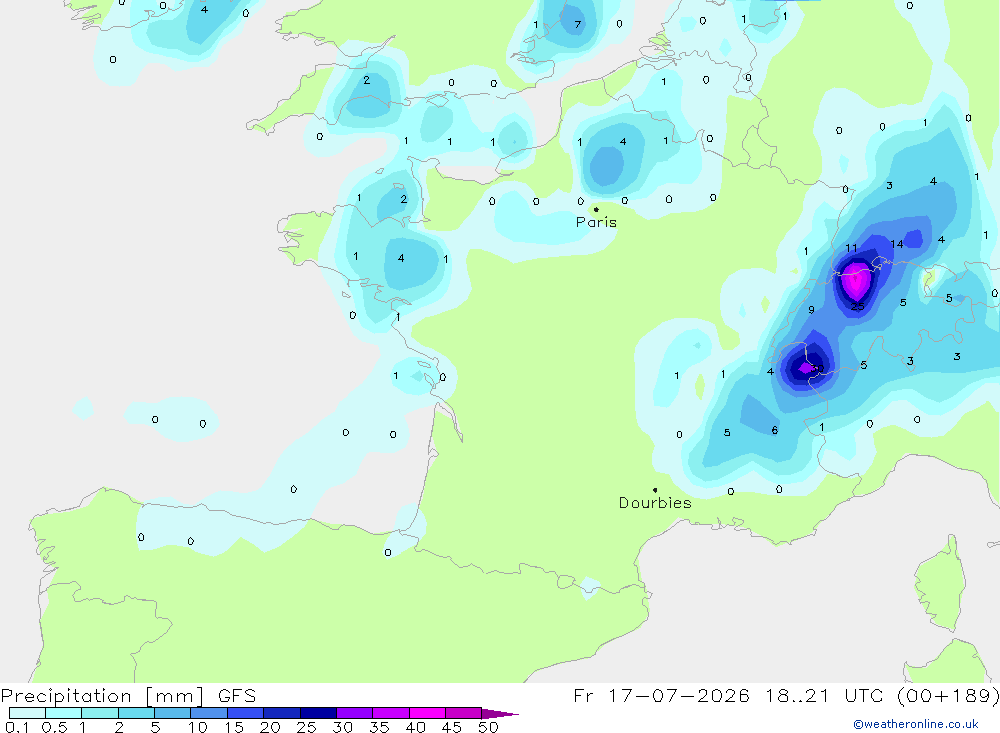1000x733 pixels.
Task: Pick the 2–5 mm legend swatch
Action: pyautogui.click(x=136, y=713)
